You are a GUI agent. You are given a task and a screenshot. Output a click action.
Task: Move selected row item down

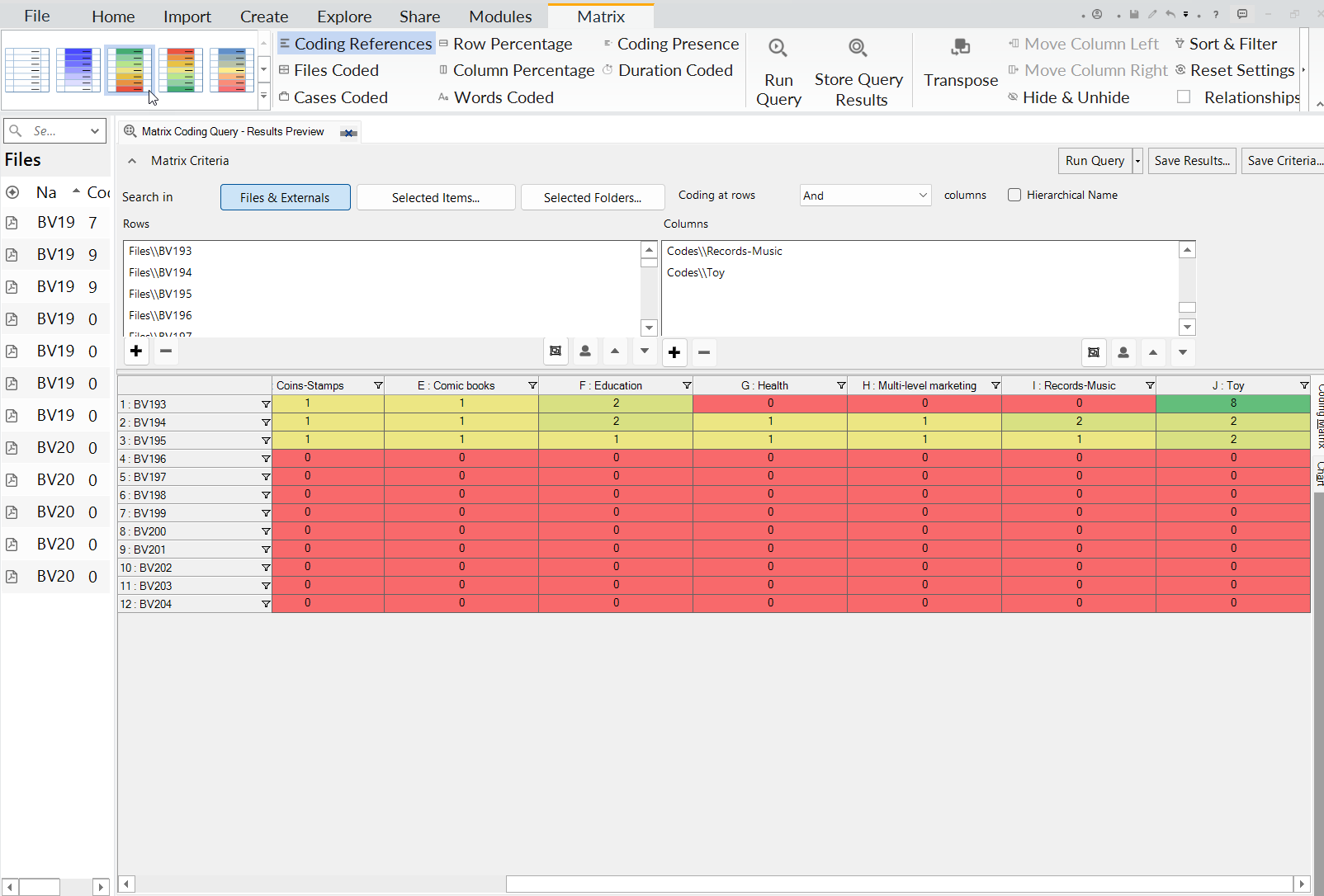point(645,351)
